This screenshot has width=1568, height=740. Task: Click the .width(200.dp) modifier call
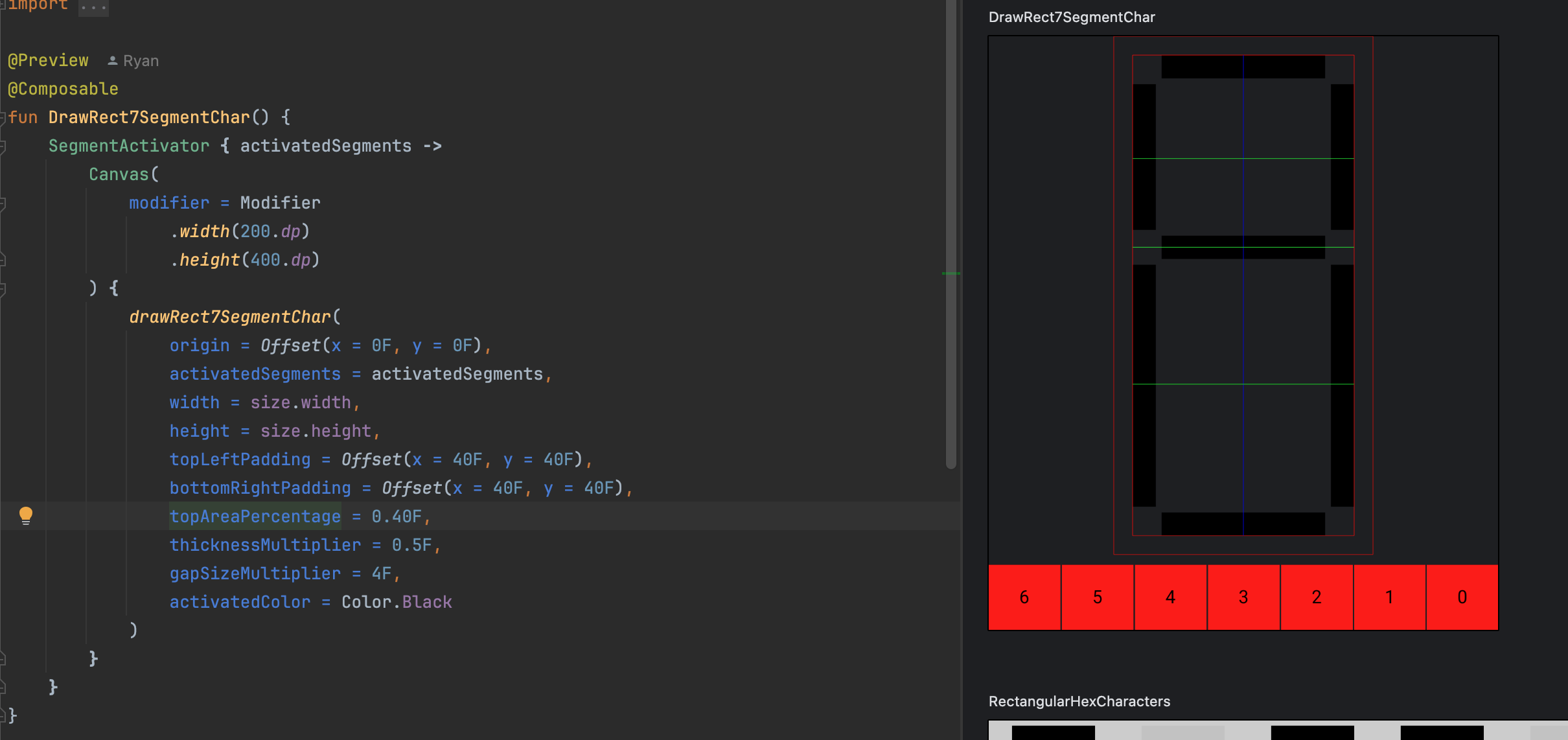(x=240, y=231)
